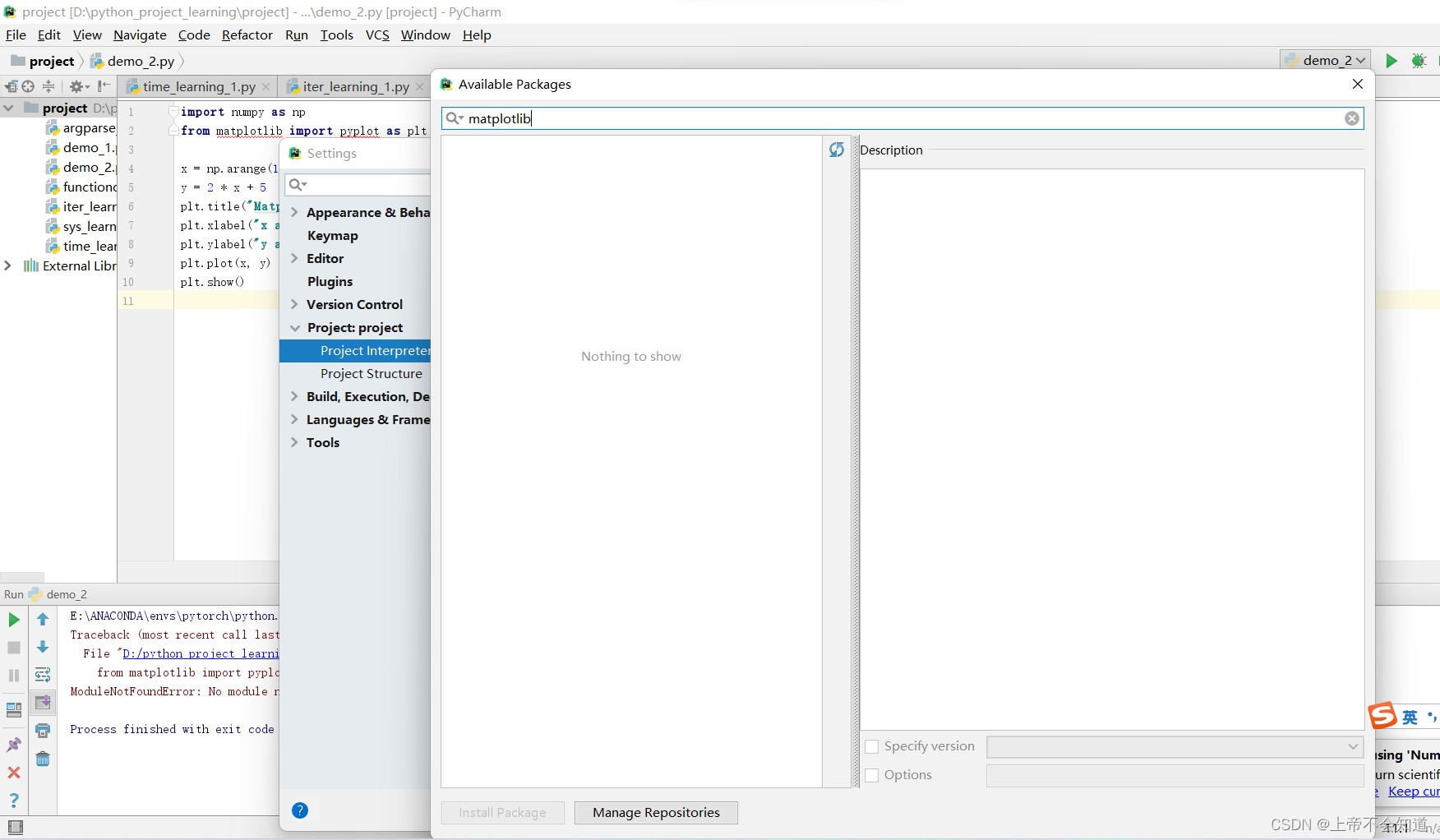Open the project panel gear settings menu
The width and height of the screenshot is (1440, 840).
(79, 86)
